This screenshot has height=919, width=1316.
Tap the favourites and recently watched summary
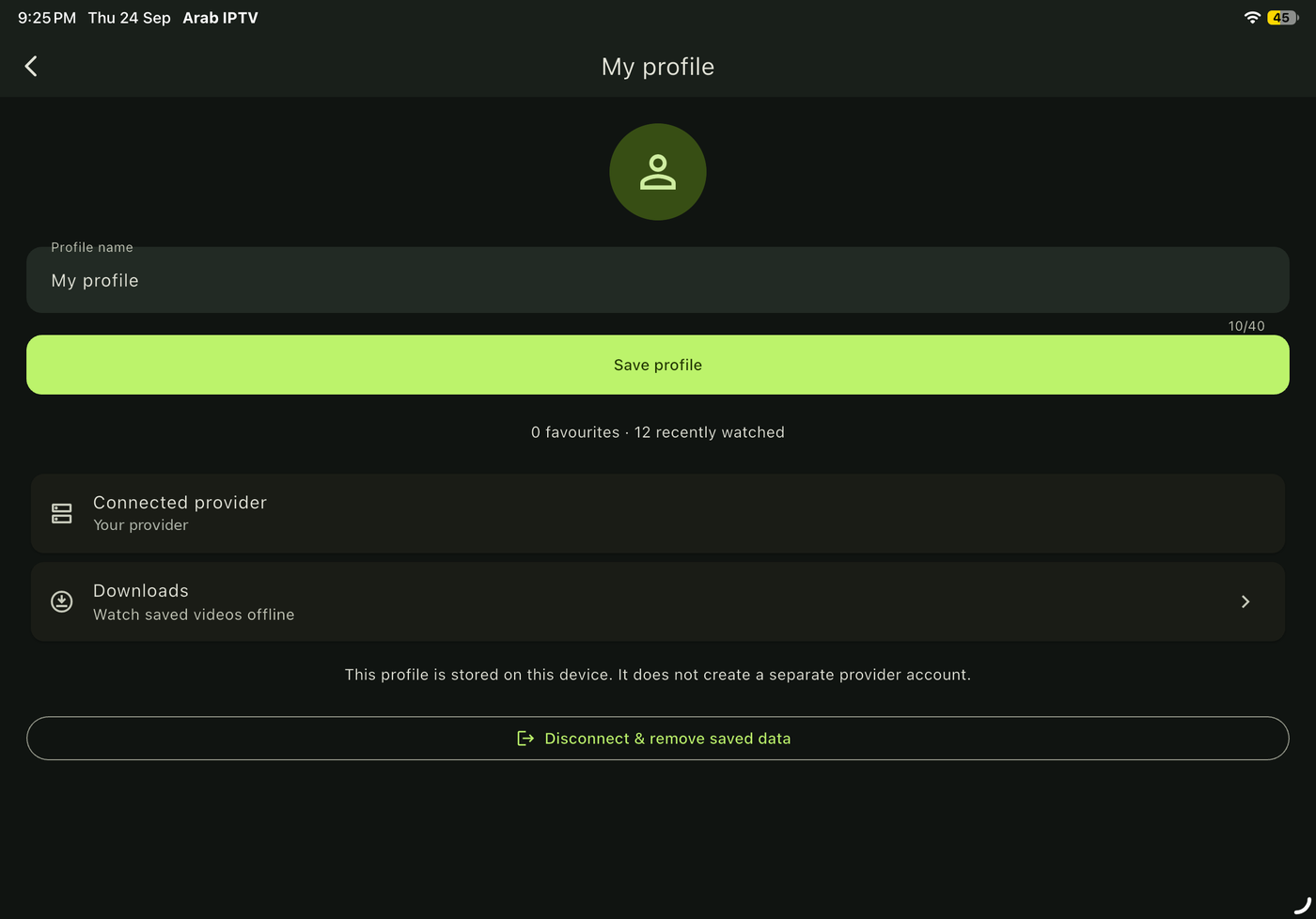pos(658,432)
